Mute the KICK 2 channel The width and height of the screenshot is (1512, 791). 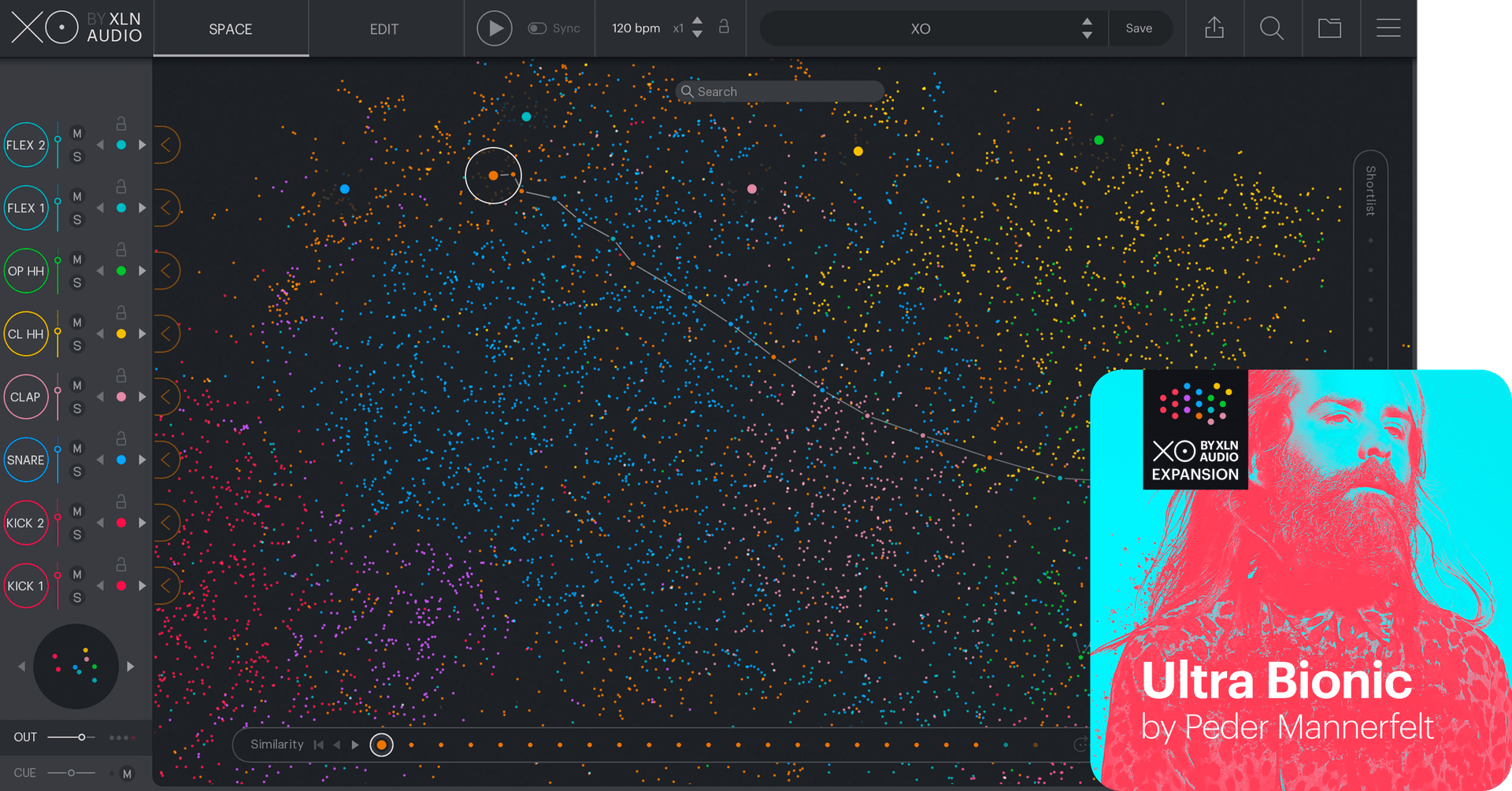[x=77, y=512]
